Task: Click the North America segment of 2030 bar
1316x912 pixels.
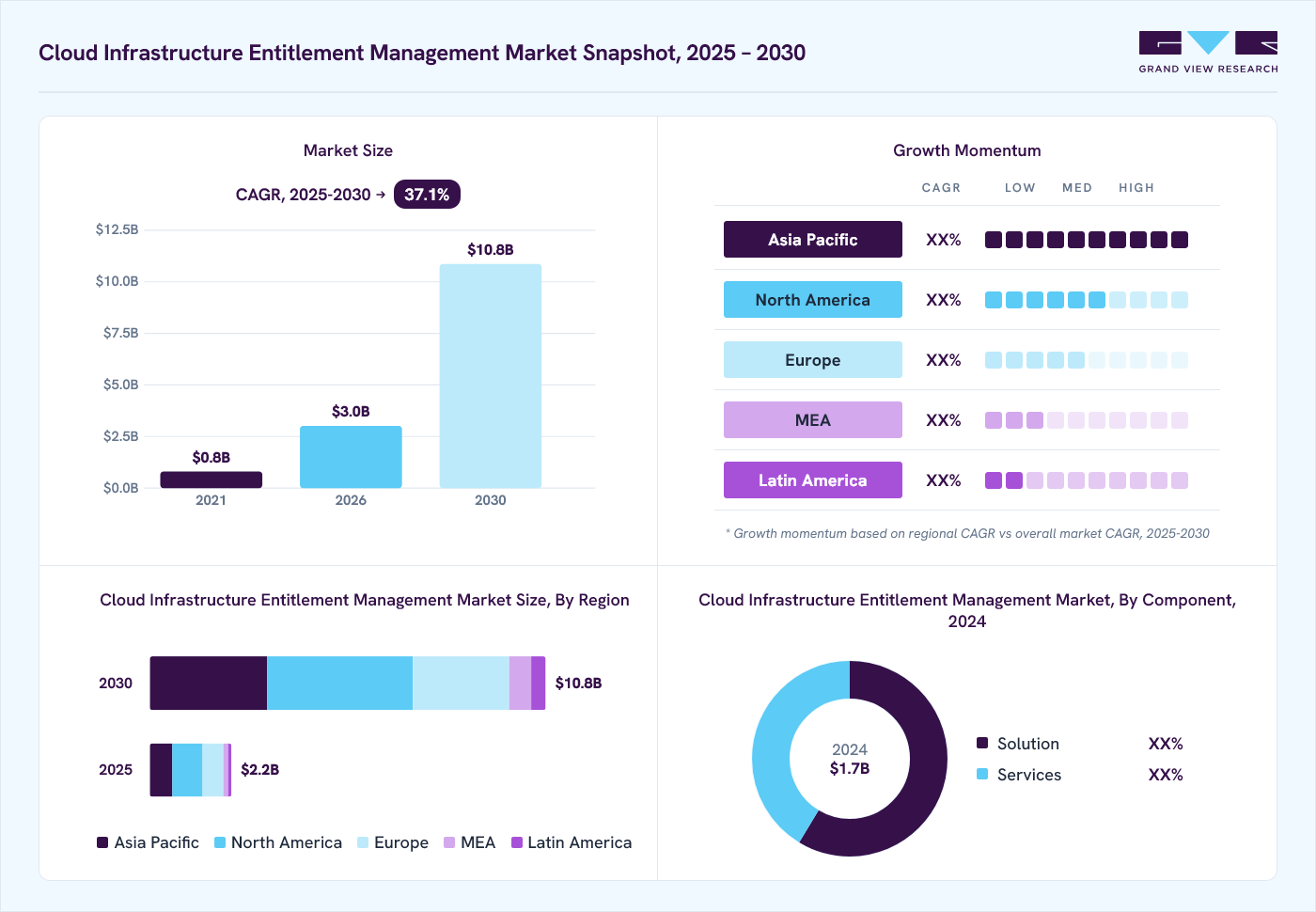Action: (x=339, y=683)
